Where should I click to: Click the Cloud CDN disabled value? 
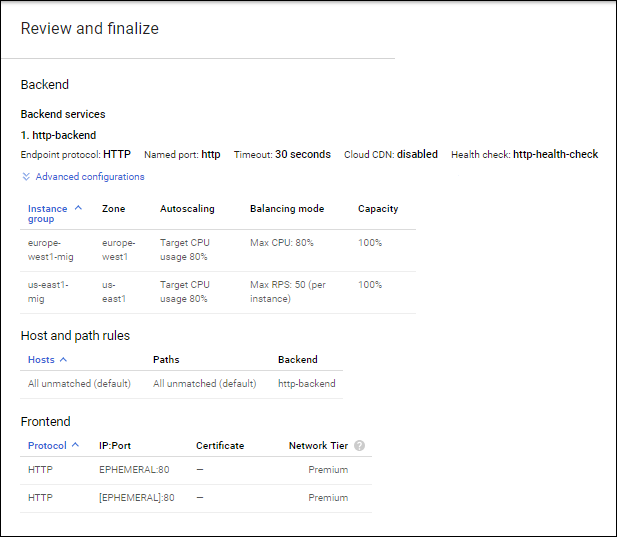coord(417,154)
